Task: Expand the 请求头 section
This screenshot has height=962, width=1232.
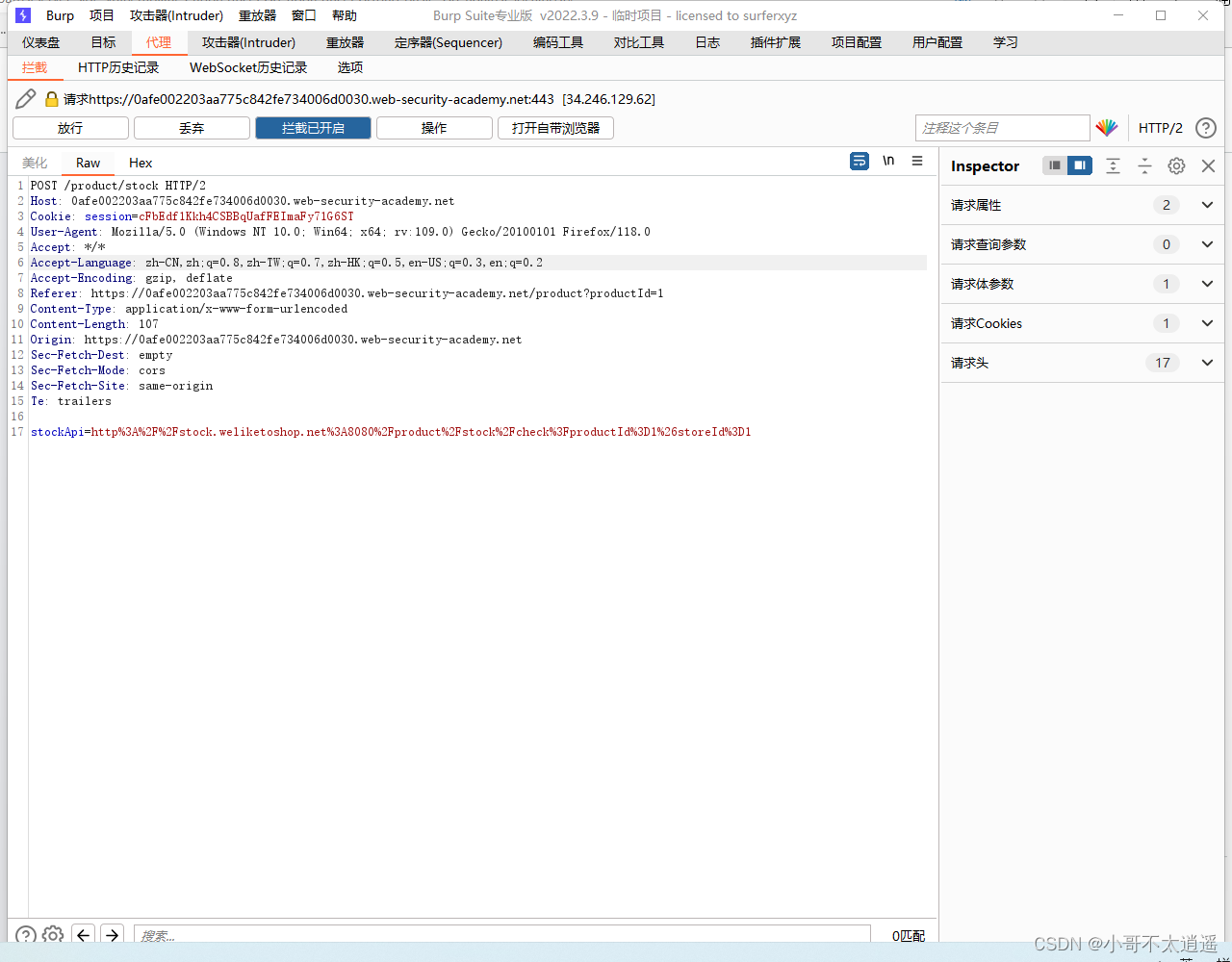Action: point(1082,363)
